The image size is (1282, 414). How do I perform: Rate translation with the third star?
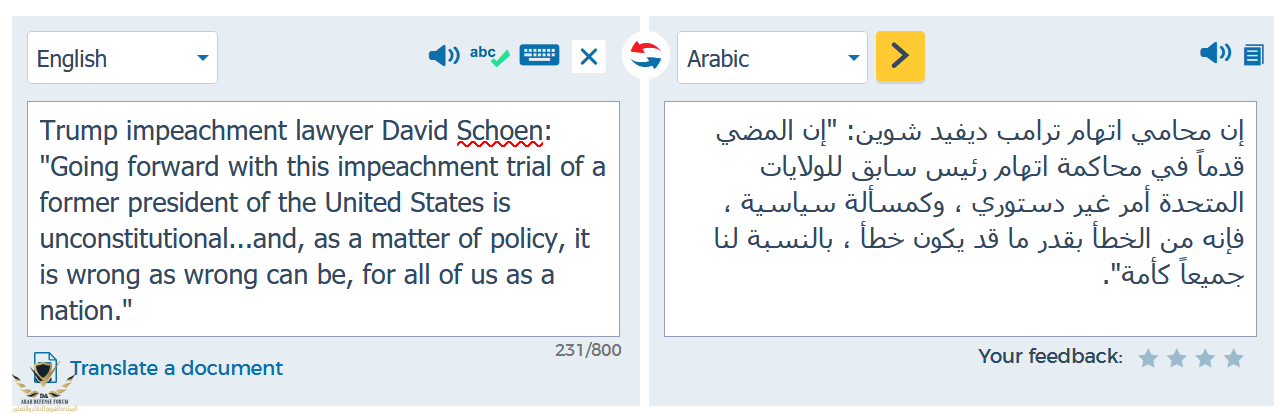pyautogui.click(x=1205, y=357)
